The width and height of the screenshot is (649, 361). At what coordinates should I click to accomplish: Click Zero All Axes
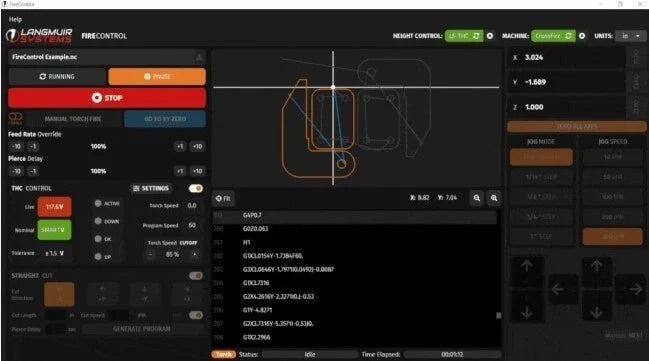coord(577,126)
